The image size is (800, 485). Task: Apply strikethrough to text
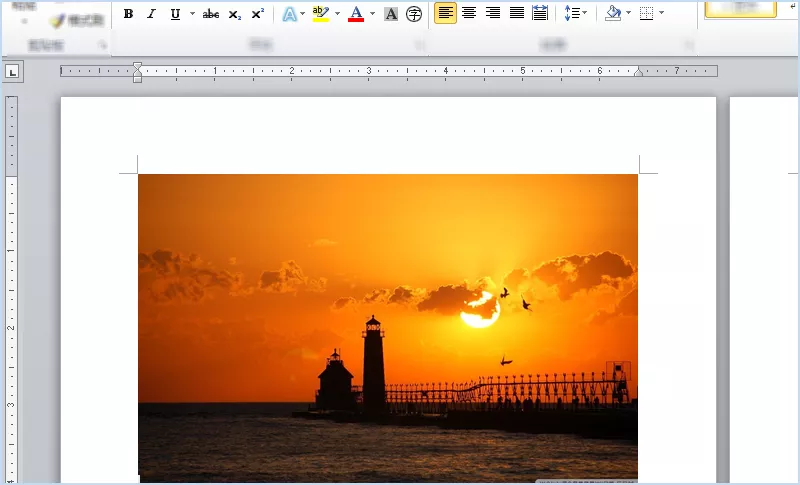[211, 14]
